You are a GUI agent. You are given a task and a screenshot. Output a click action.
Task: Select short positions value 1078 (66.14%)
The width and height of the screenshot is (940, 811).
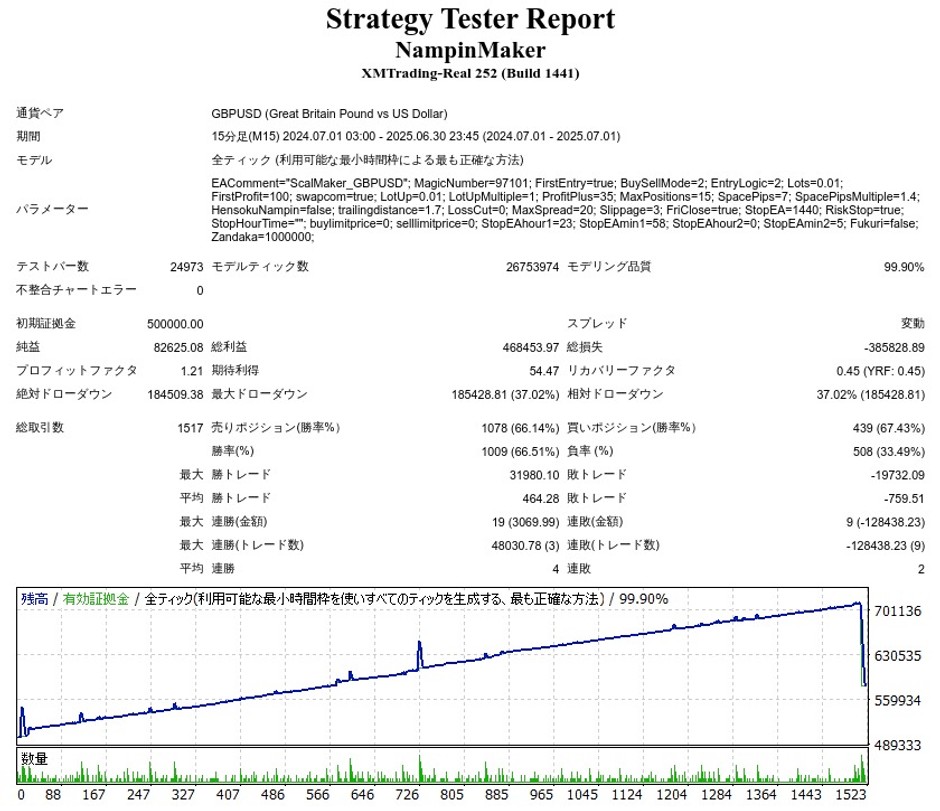[520, 428]
